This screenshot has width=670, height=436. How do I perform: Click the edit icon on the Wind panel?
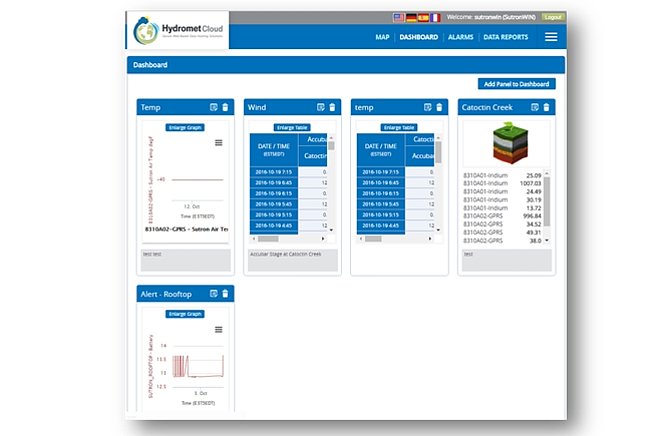coord(320,107)
